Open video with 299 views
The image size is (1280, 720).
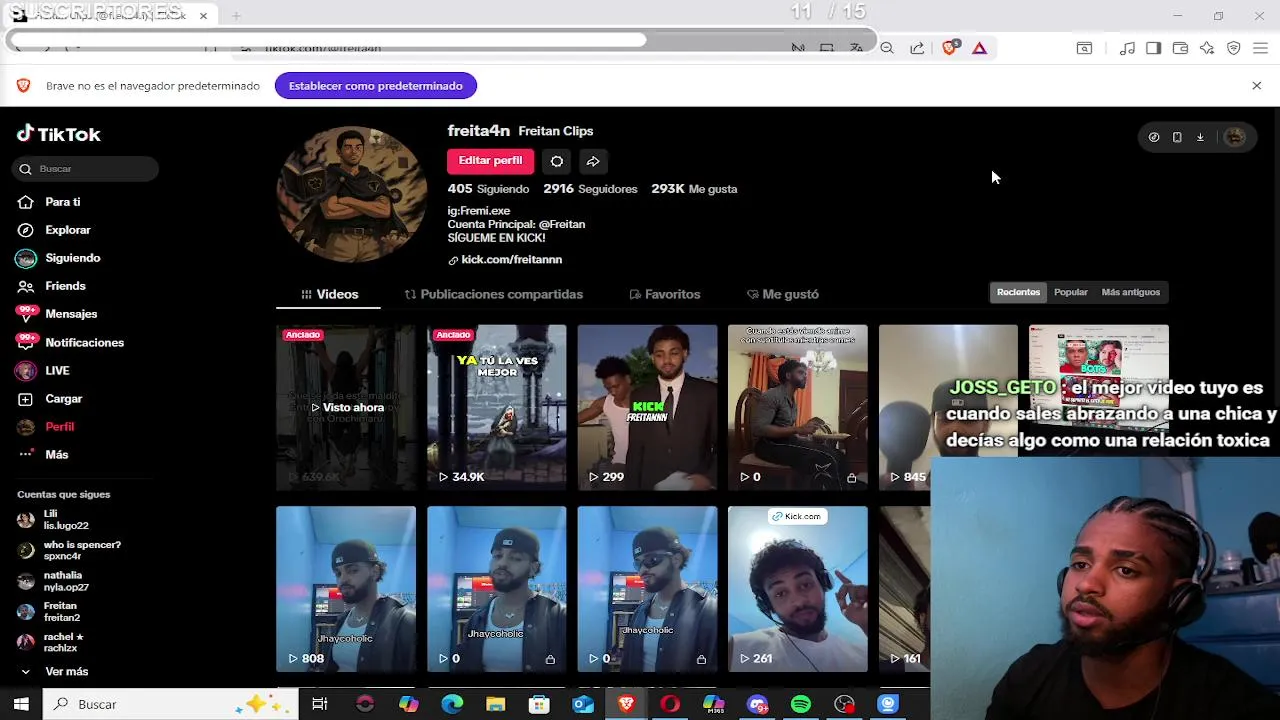pyautogui.click(x=647, y=407)
